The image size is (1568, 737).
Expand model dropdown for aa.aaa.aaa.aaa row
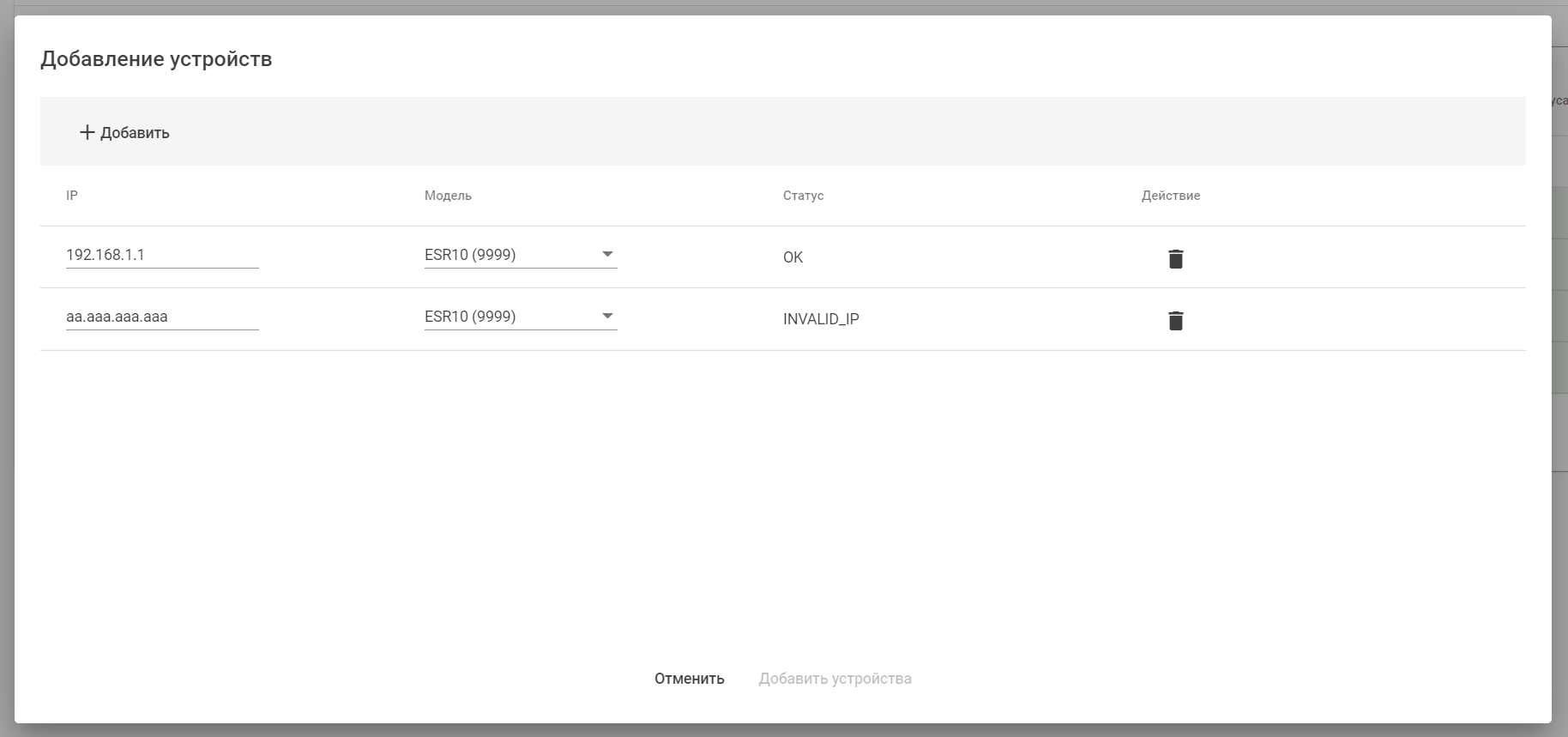(x=520, y=317)
